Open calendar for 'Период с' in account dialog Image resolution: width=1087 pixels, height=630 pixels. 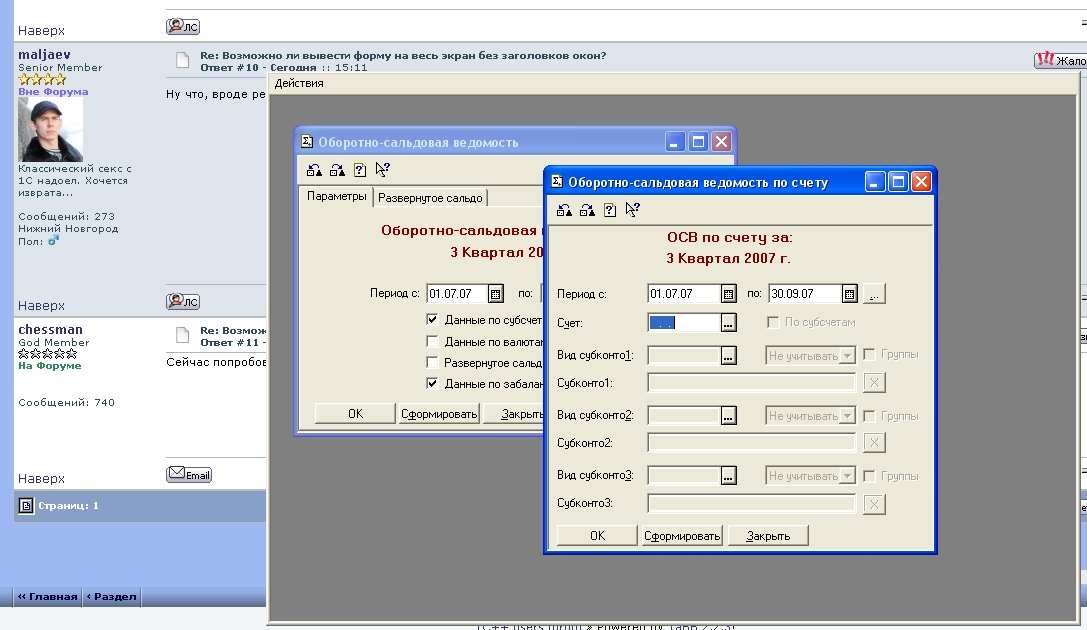pos(729,294)
